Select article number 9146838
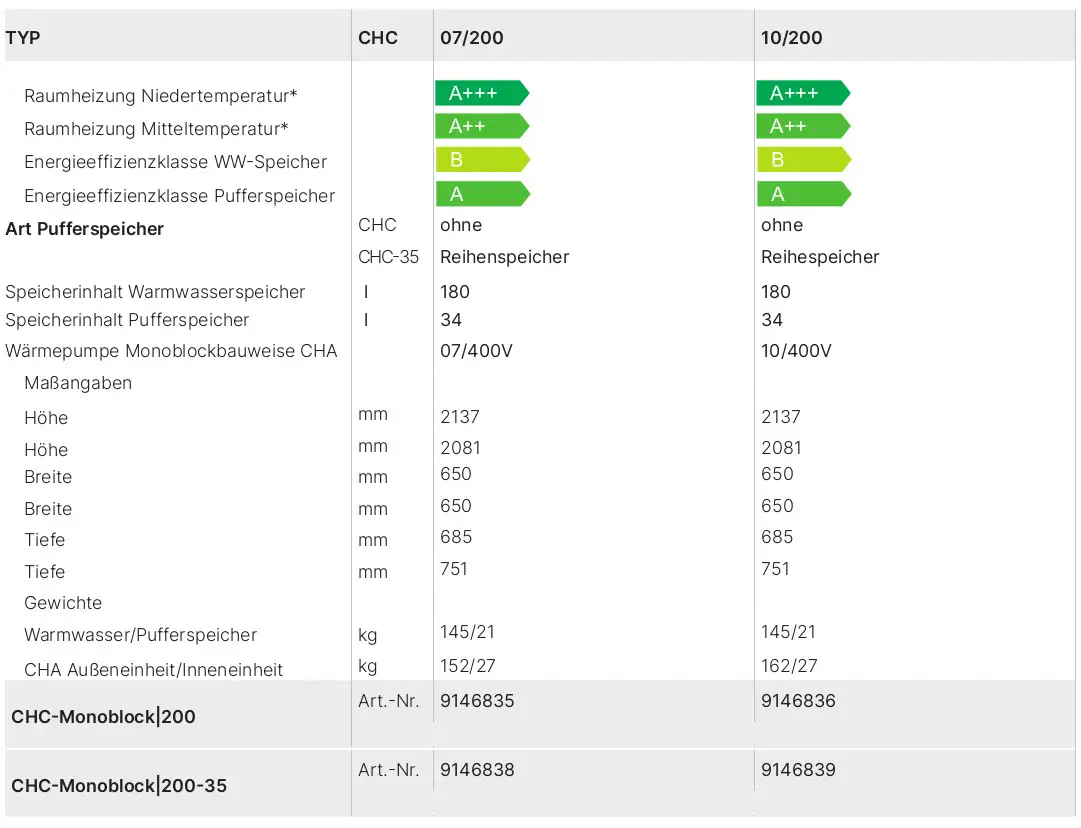The height and width of the screenshot is (828, 1081). pyautogui.click(x=477, y=769)
